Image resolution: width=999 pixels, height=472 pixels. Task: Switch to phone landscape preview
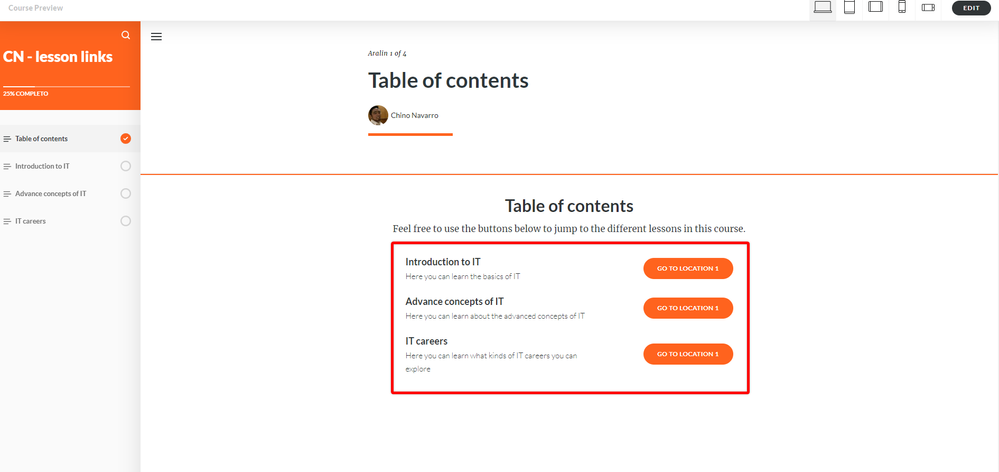point(928,8)
